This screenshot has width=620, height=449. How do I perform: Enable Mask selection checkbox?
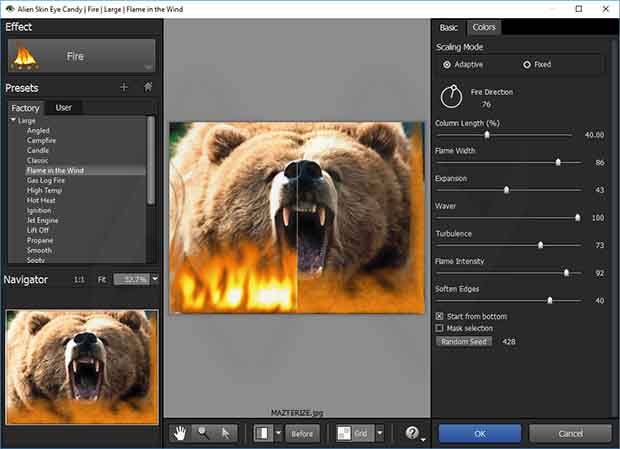point(440,328)
